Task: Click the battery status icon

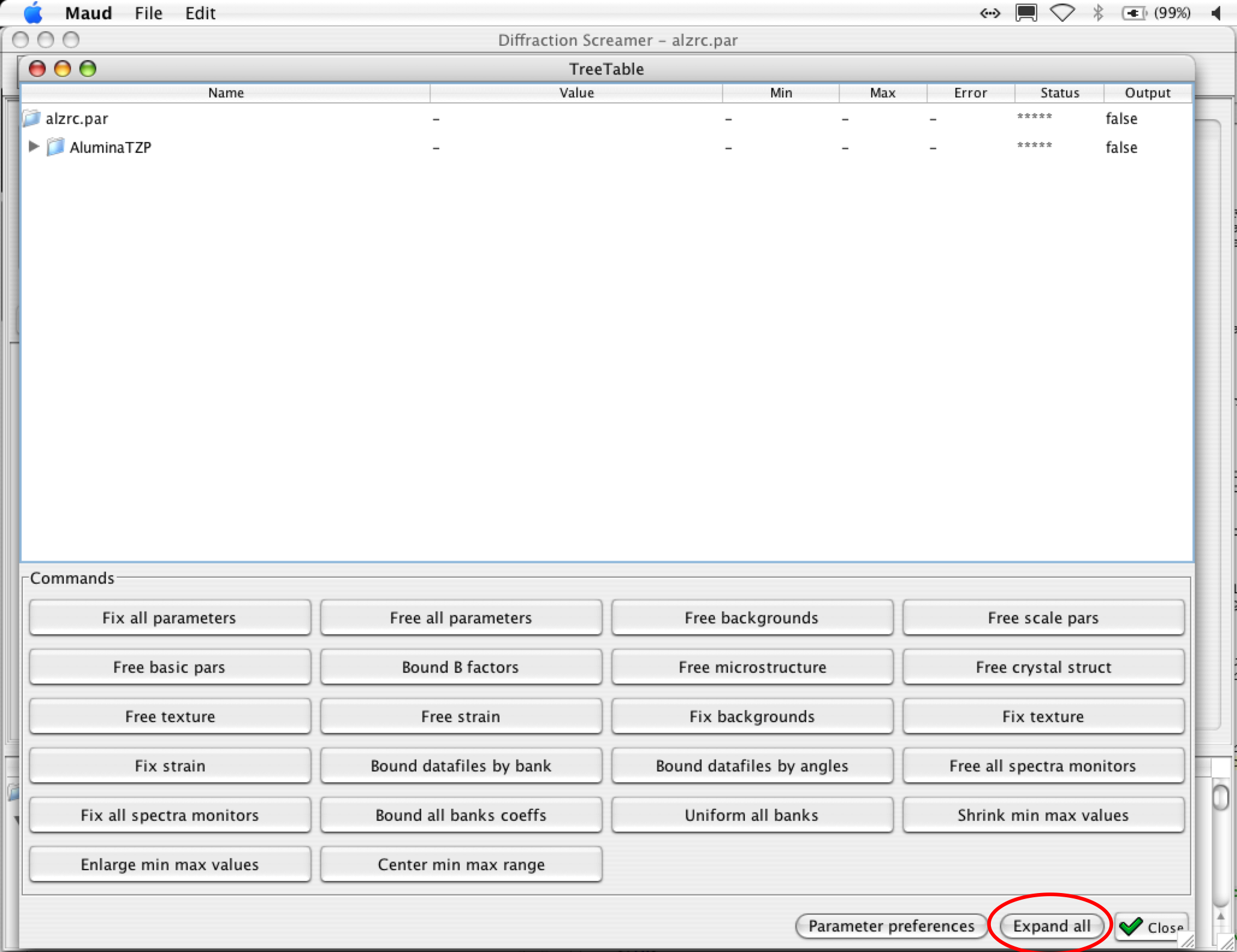Action: pyautogui.click(x=1134, y=13)
